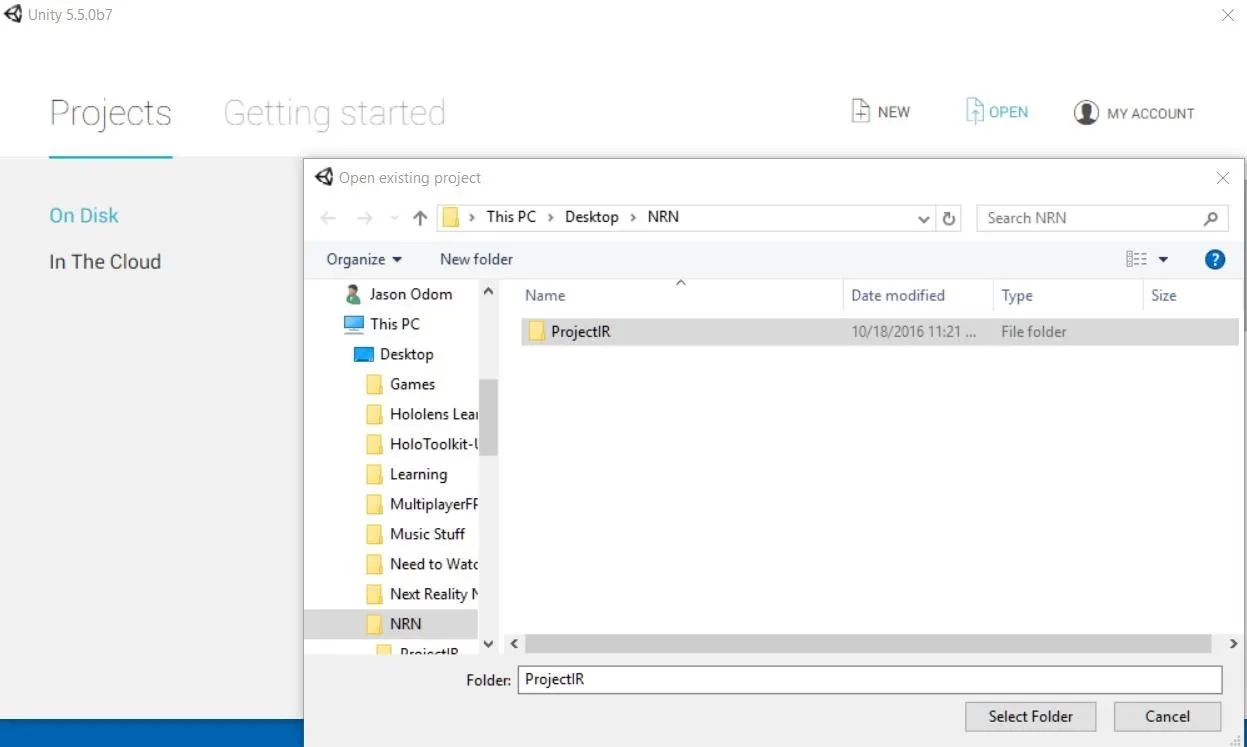Select In The Cloud projects
Viewport: 1247px width, 747px height.
tap(105, 262)
